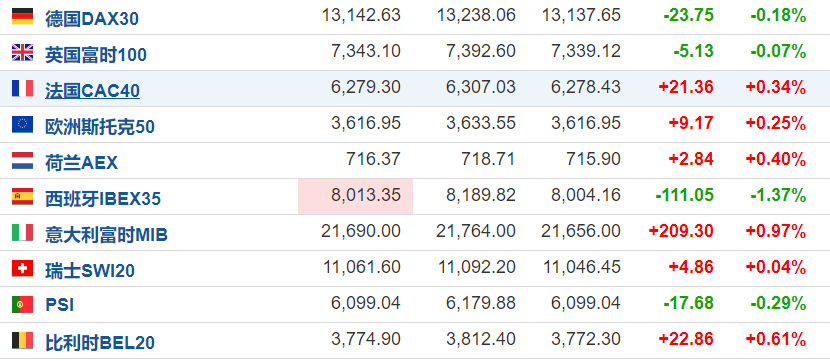This screenshot has width=830, height=361.
Task: Click the Belgian flag icon
Action: (22, 341)
